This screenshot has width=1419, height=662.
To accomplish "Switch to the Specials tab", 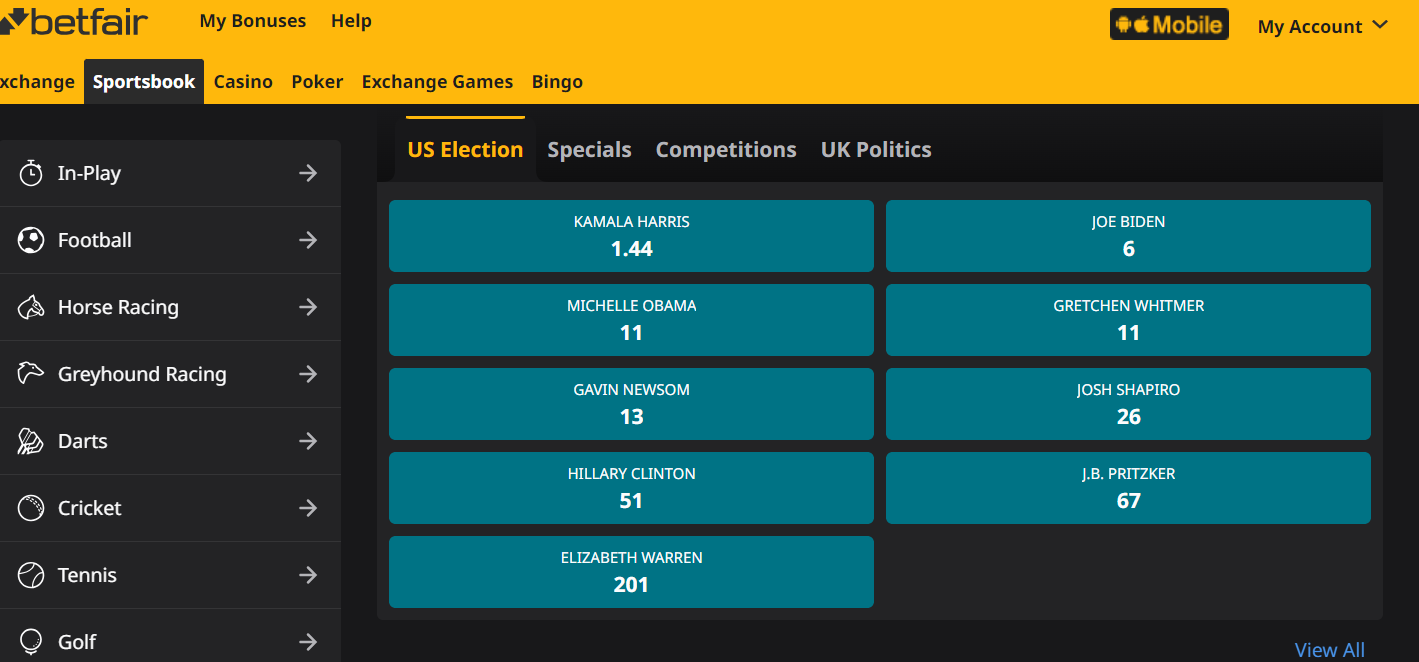I will point(589,150).
